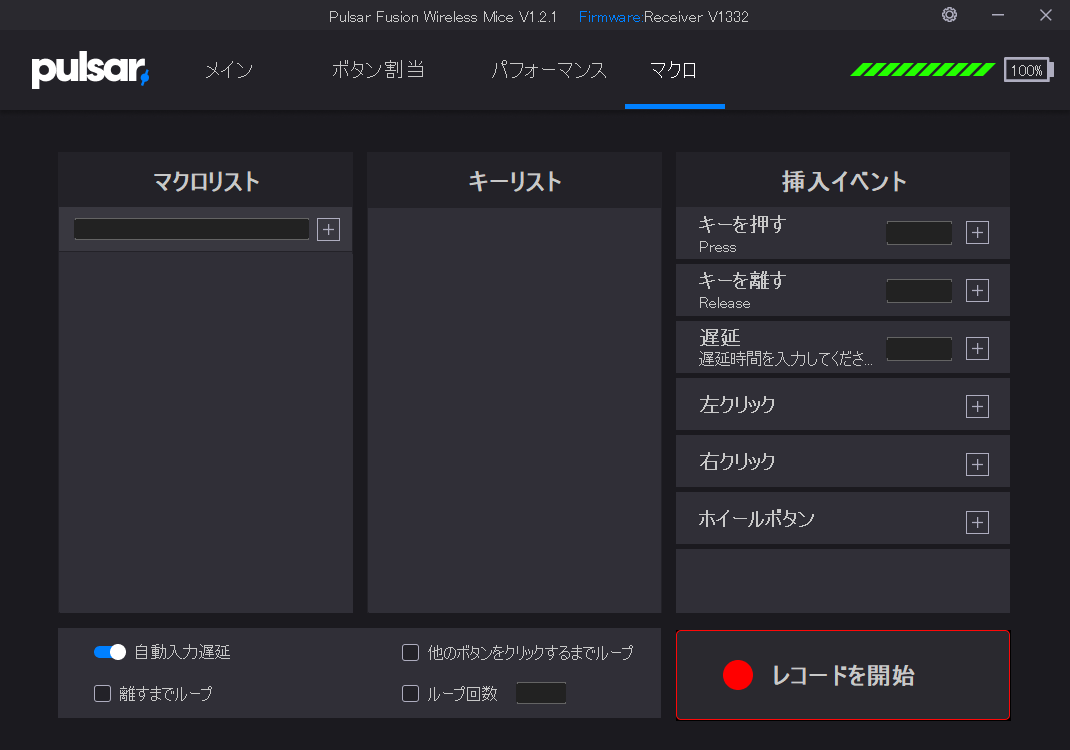Click the macro name input field
This screenshot has width=1070, height=750.
[x=191, y=229]
